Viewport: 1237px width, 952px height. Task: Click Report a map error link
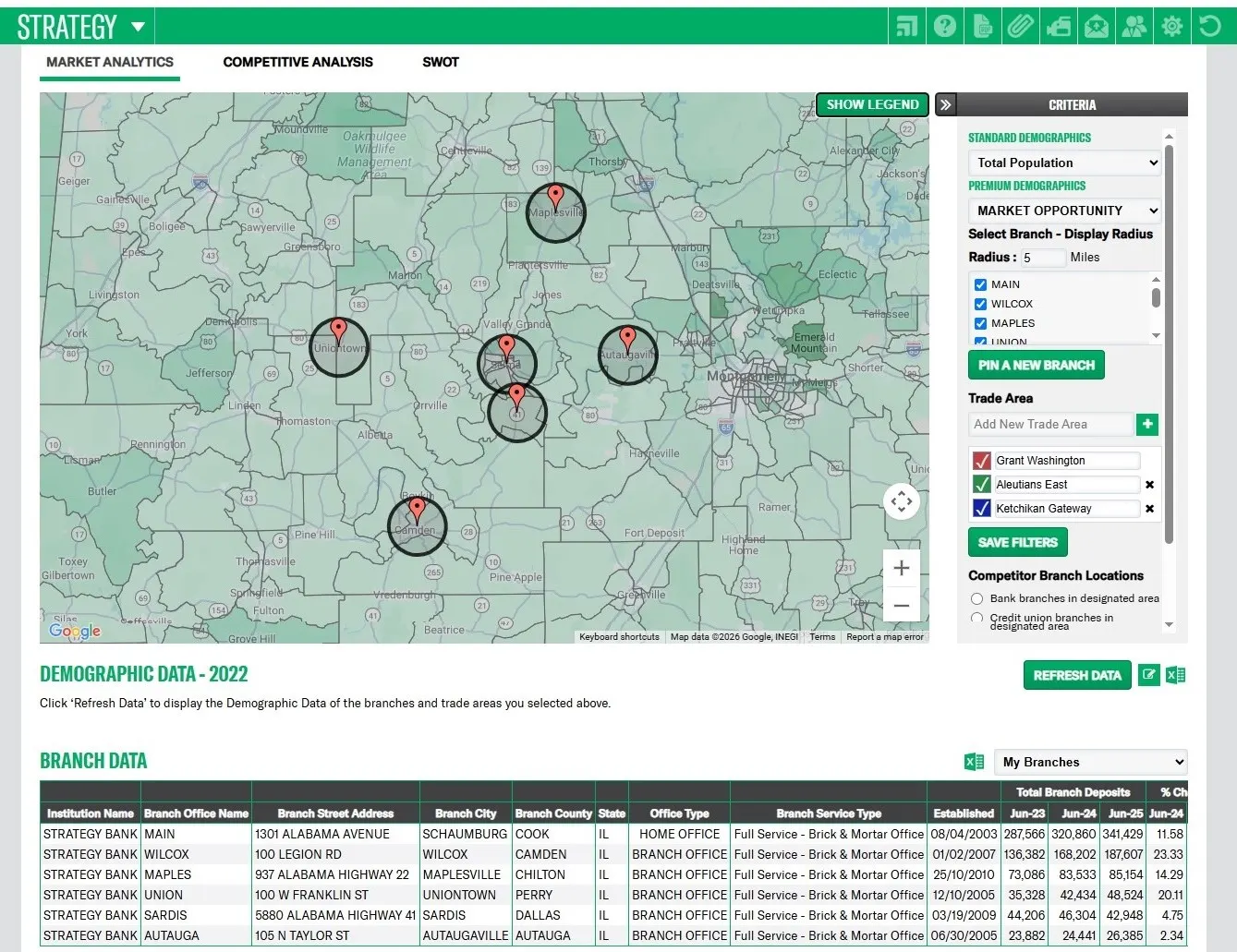click(x=885, y=637)
